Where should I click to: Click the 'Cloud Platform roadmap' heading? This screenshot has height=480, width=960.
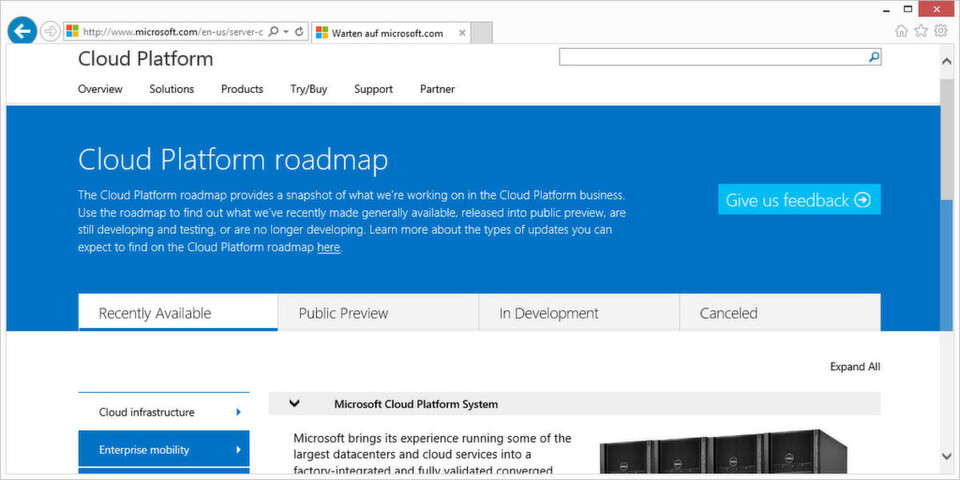(x=233, y=160)
